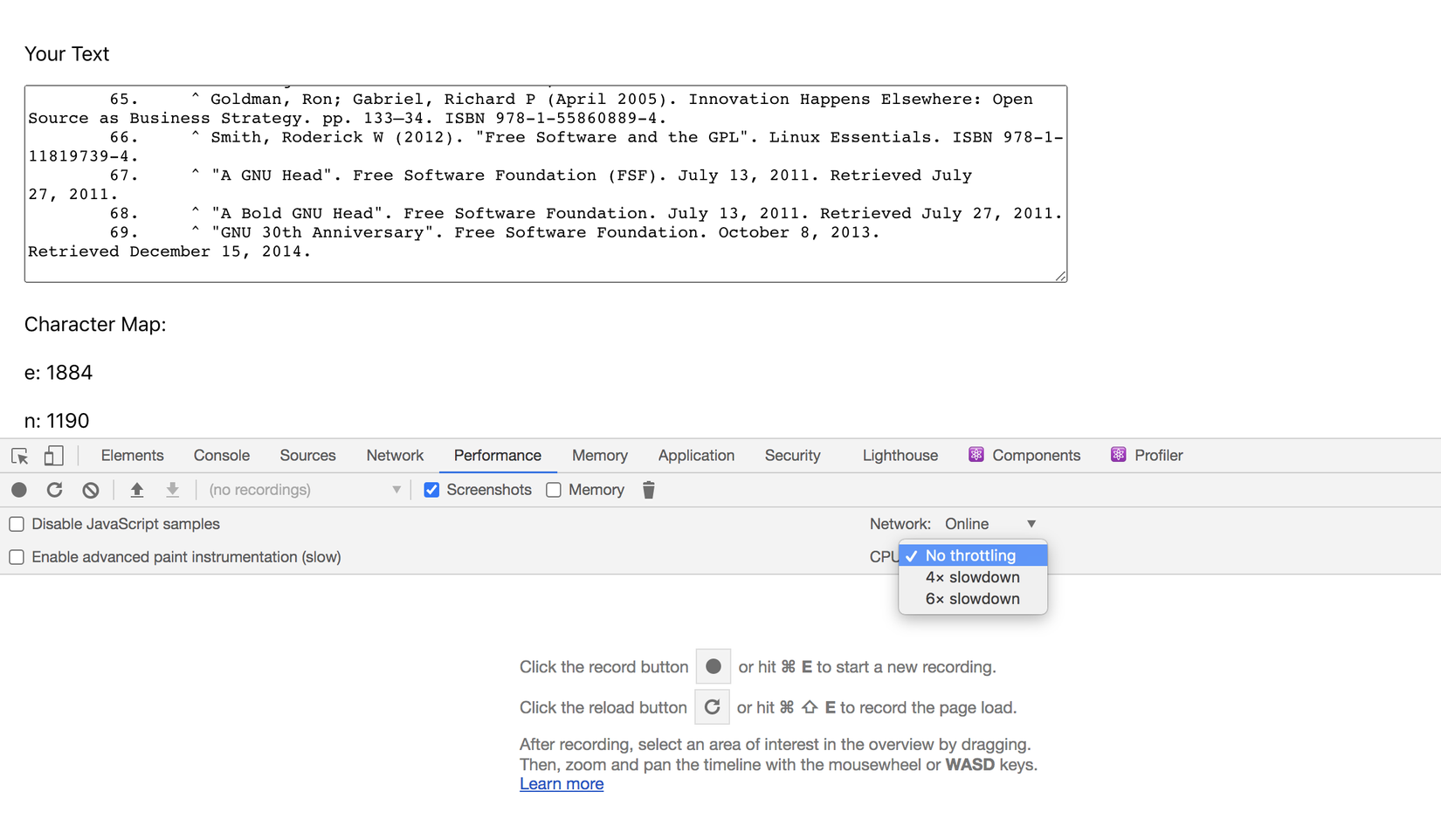Check Disable JavaScript samples
1441x840 pixels.
tap(17, 524)
